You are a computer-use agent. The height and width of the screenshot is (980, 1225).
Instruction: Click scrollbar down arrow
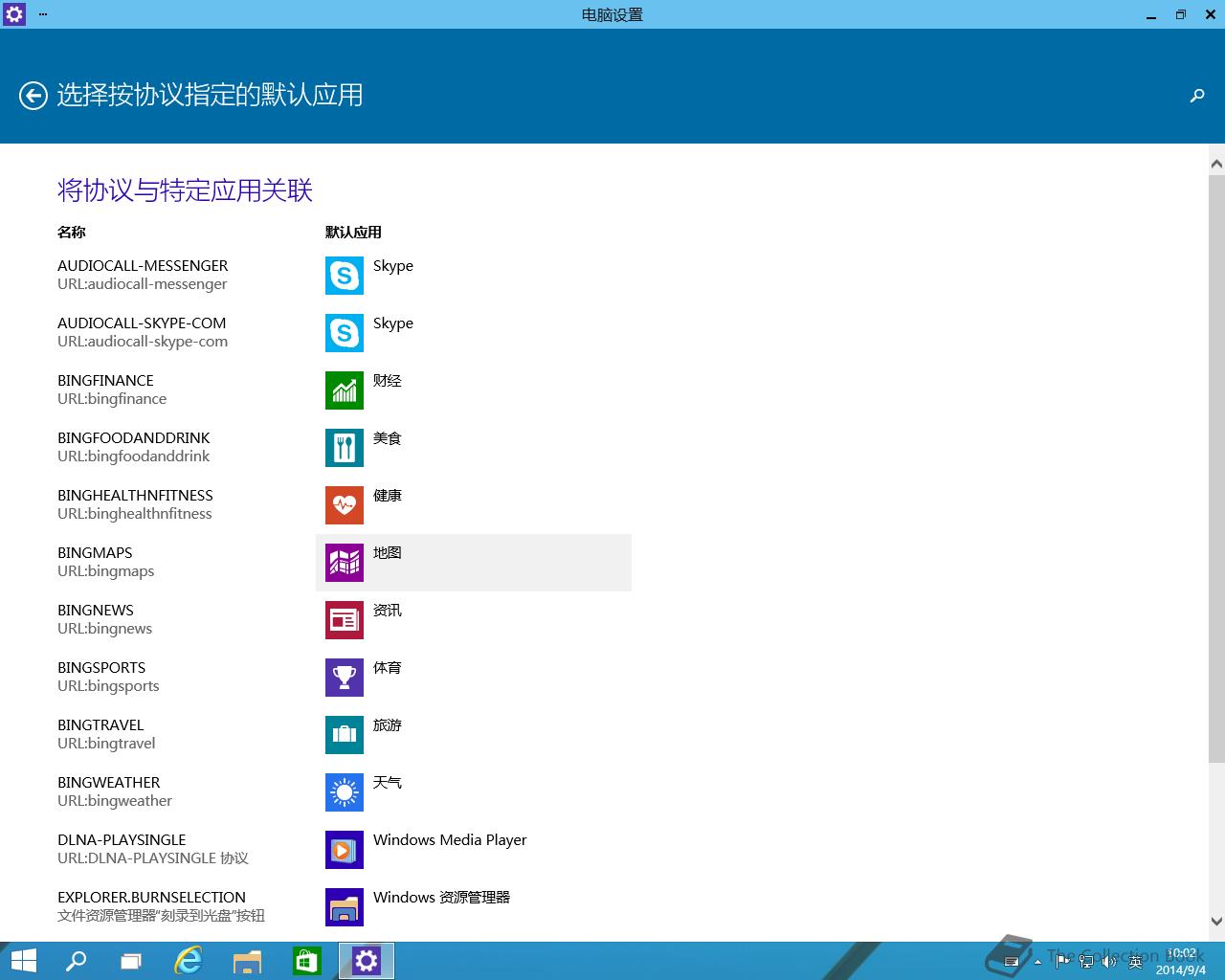[x=1216, y=923]
